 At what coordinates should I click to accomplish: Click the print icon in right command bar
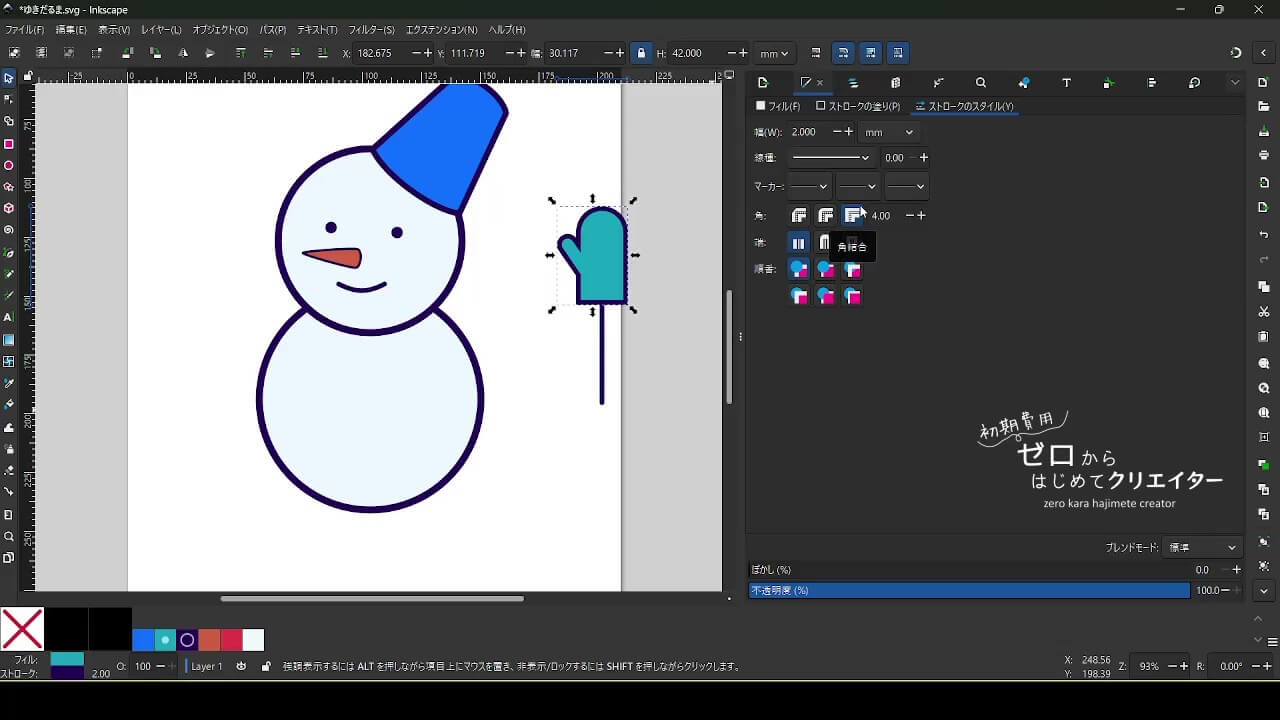tap(1264, 155)
